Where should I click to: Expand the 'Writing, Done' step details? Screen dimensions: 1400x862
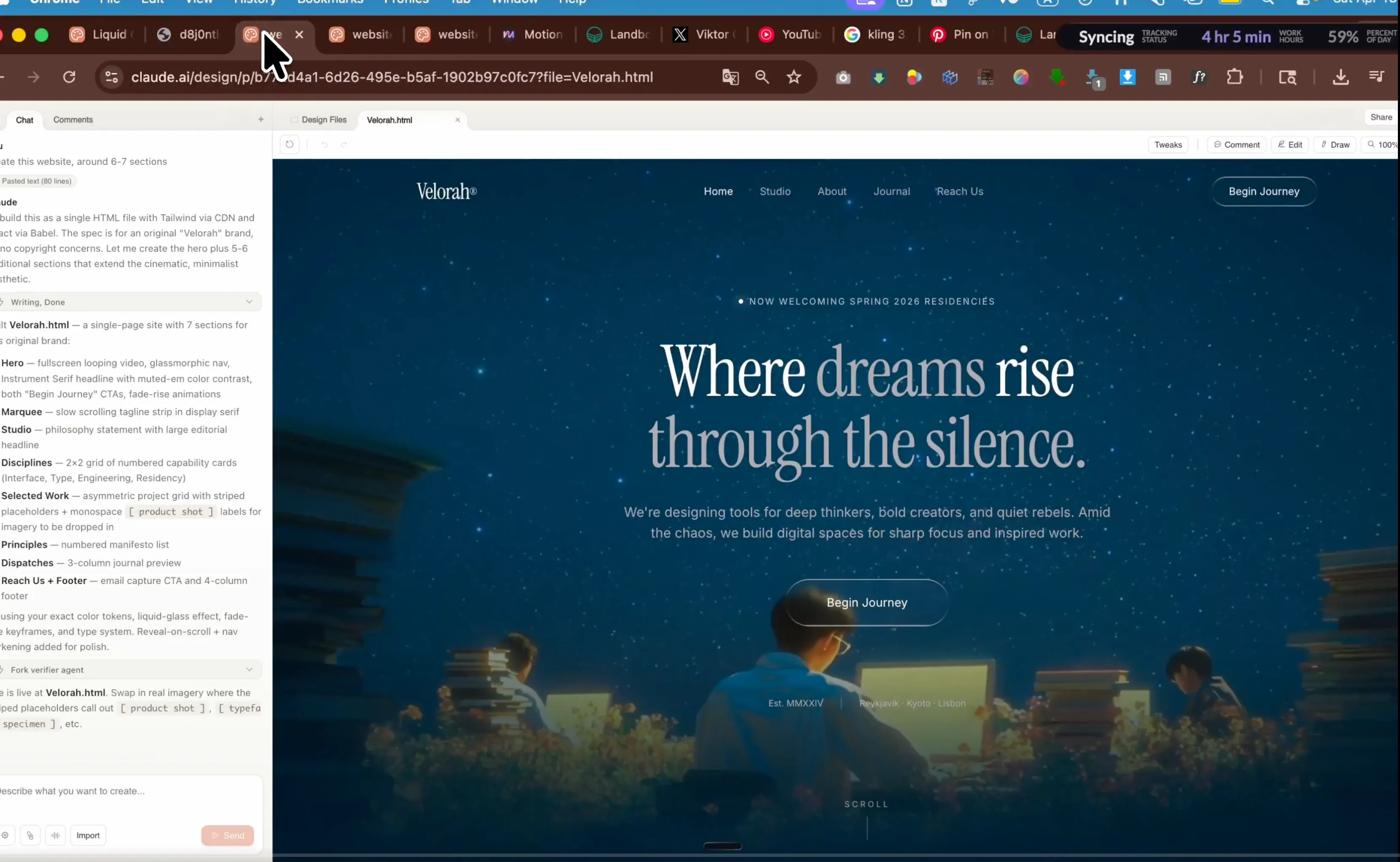tap(249, 301)
